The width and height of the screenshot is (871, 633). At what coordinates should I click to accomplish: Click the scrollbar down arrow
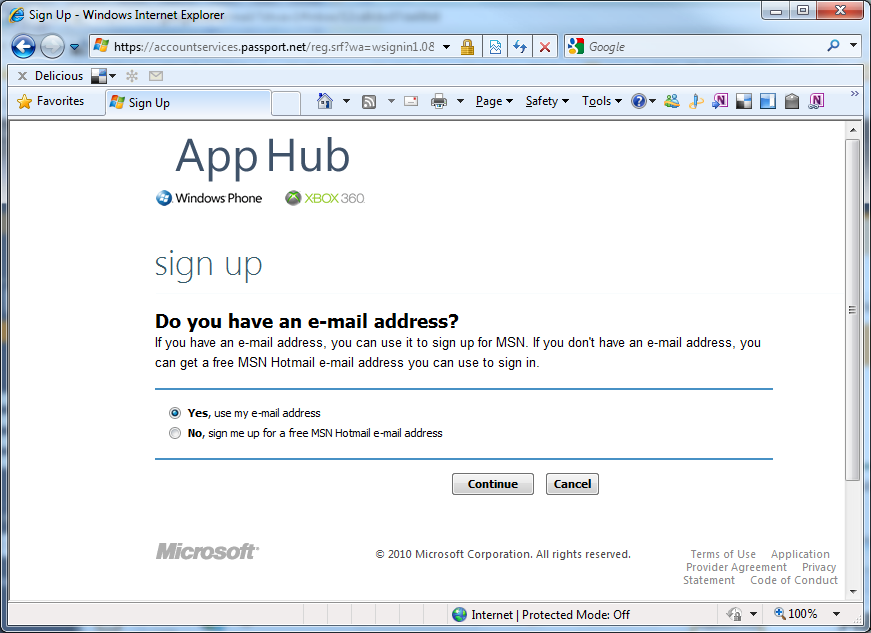coord(853,592)
